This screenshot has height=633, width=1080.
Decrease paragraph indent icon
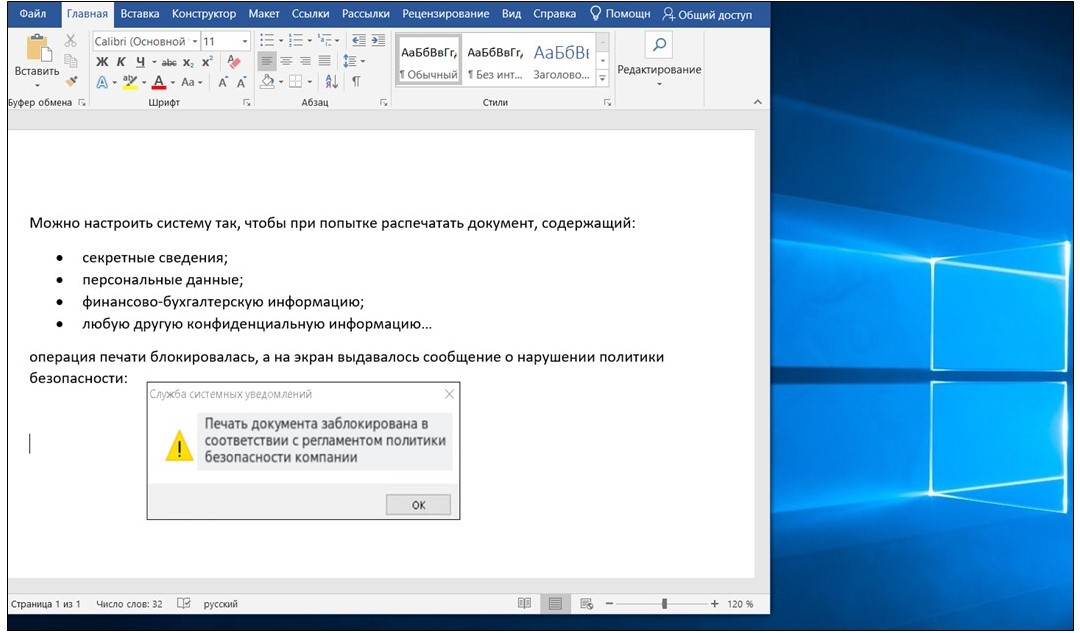(x=358, y=41)
